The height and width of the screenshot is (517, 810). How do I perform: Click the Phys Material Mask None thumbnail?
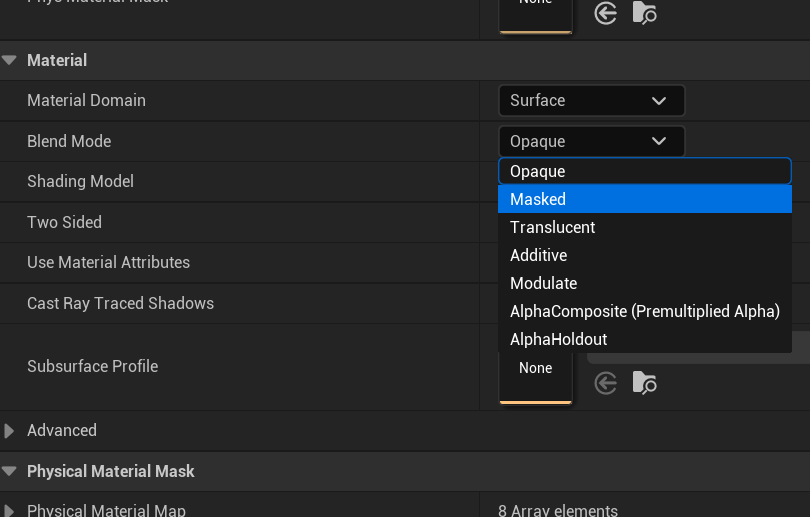(535, 12)
